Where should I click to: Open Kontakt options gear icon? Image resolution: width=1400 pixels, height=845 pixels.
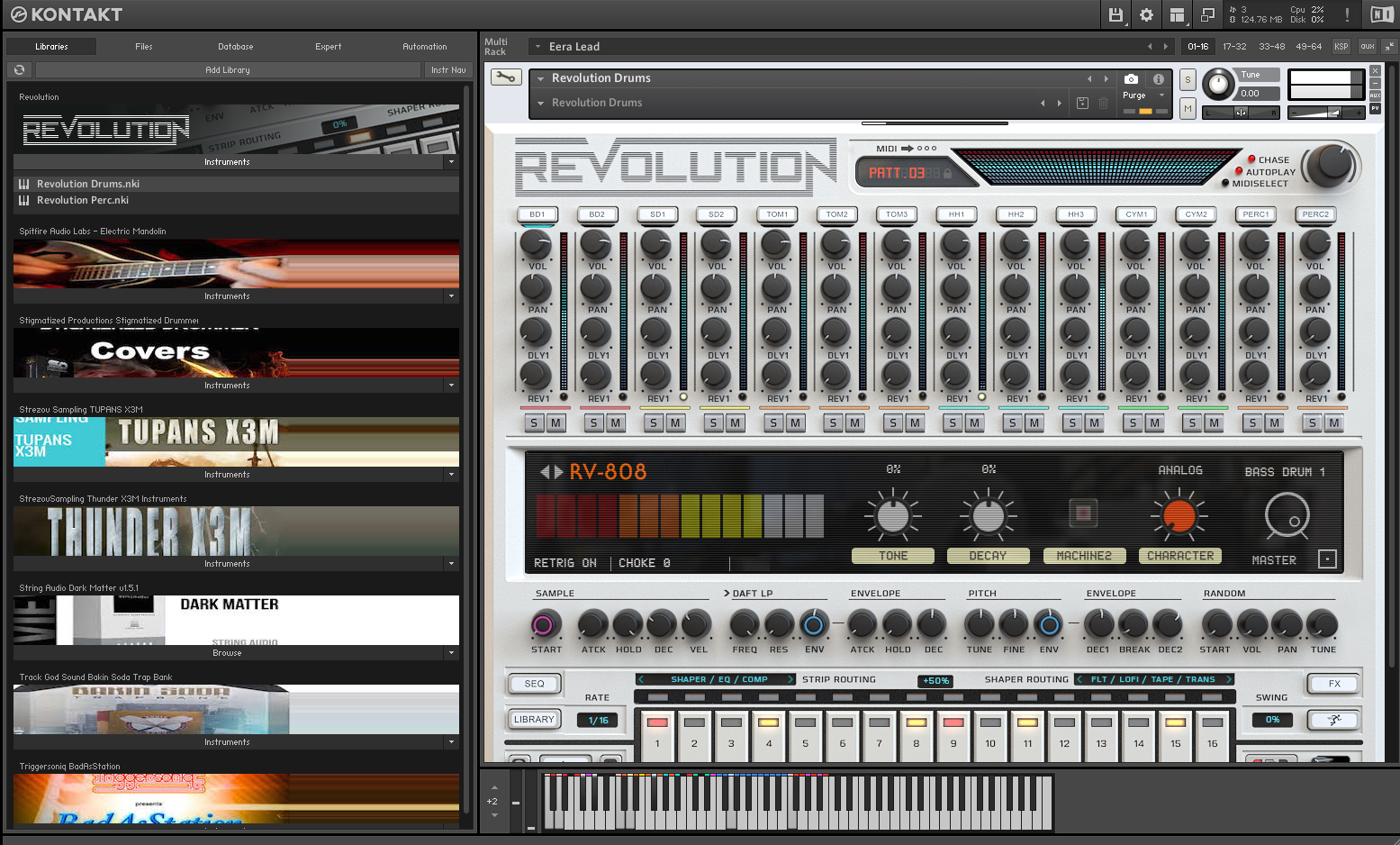point(1146,14)
